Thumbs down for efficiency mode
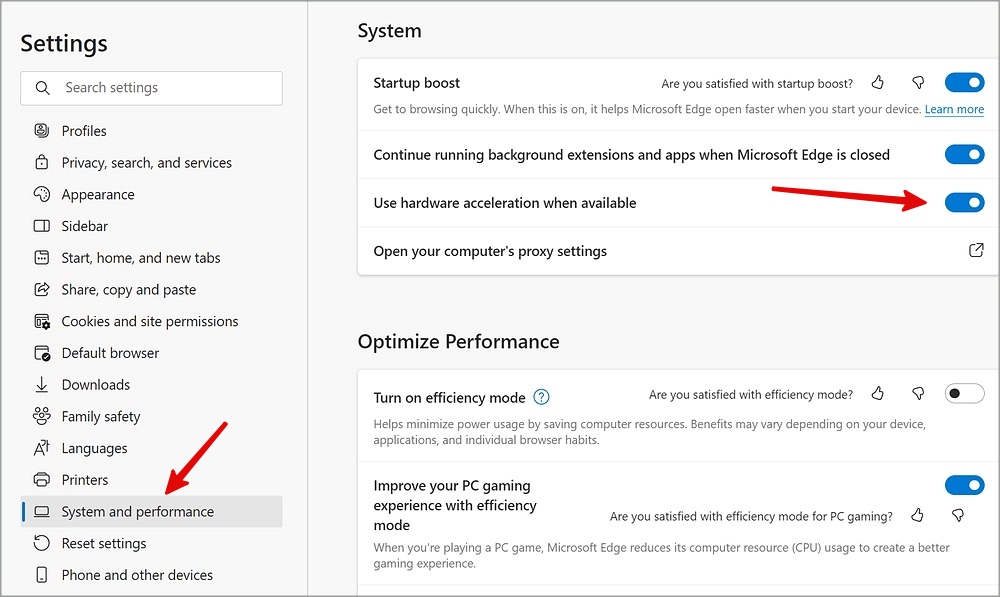 (918, 394)
